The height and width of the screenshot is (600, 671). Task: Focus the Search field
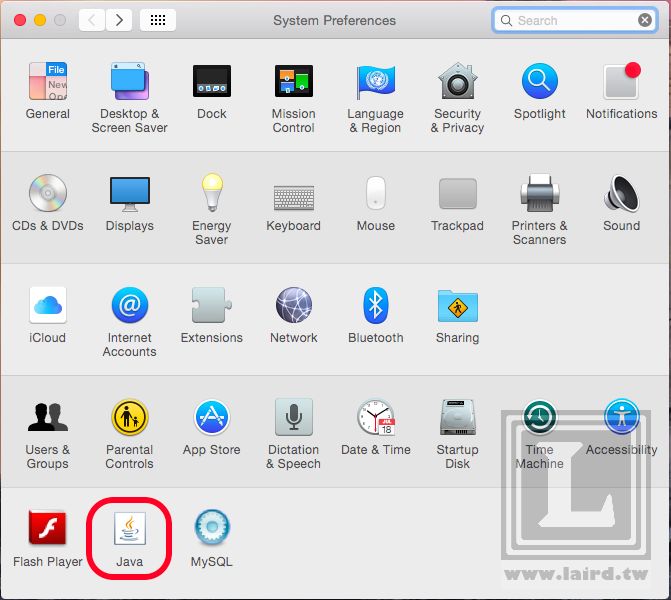pos(575,20)
